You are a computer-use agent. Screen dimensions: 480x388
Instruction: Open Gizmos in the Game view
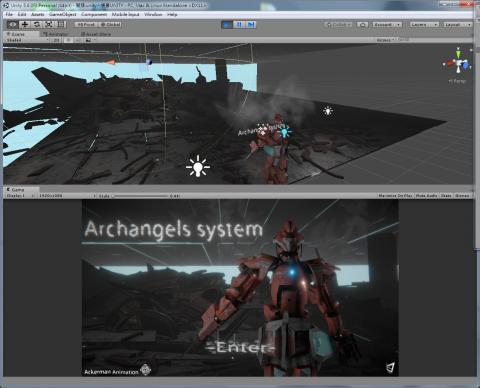tap(462, 196)
